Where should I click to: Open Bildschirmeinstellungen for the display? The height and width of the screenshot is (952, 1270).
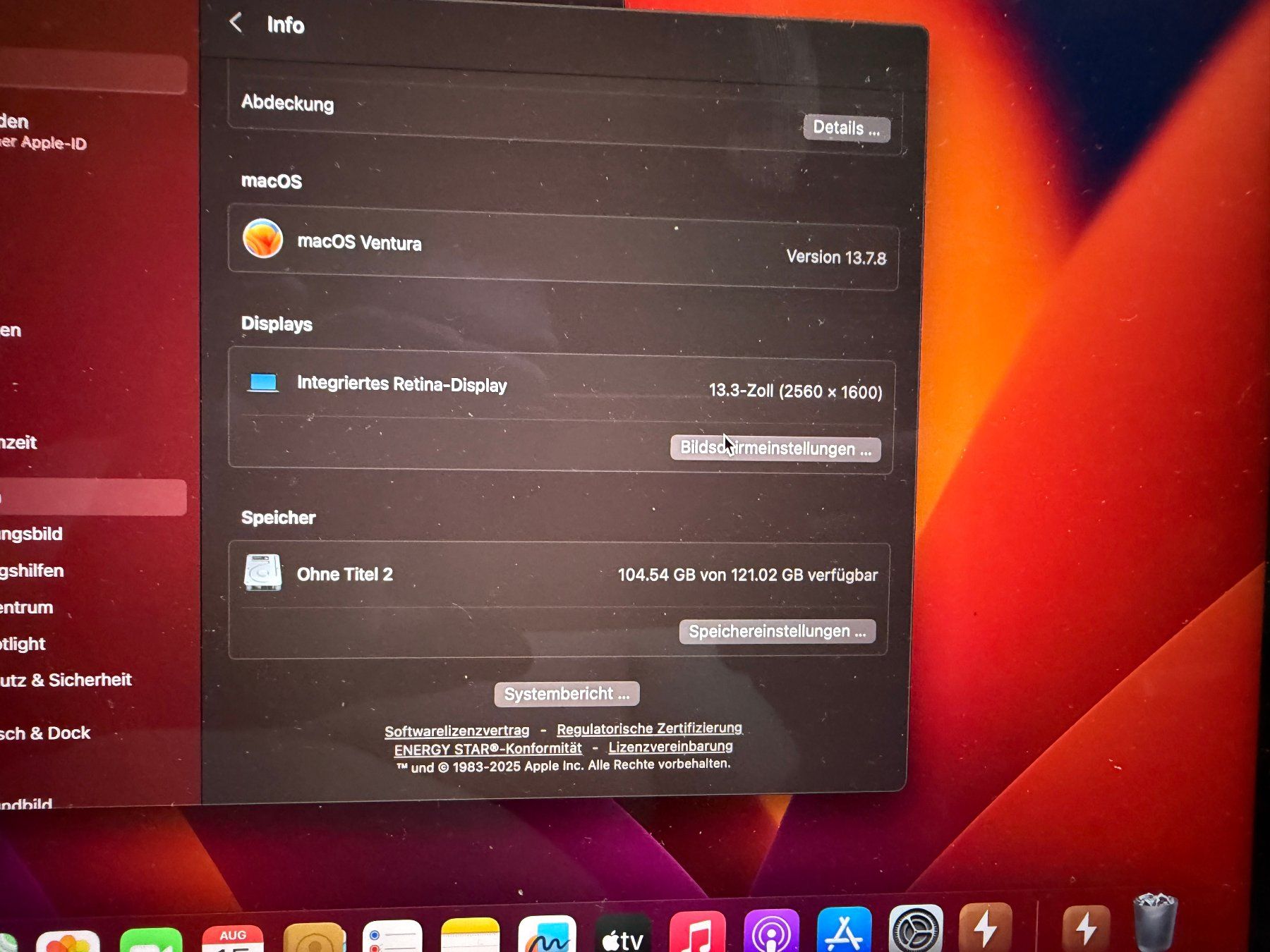pyautogui.click(x=775, y=448)
